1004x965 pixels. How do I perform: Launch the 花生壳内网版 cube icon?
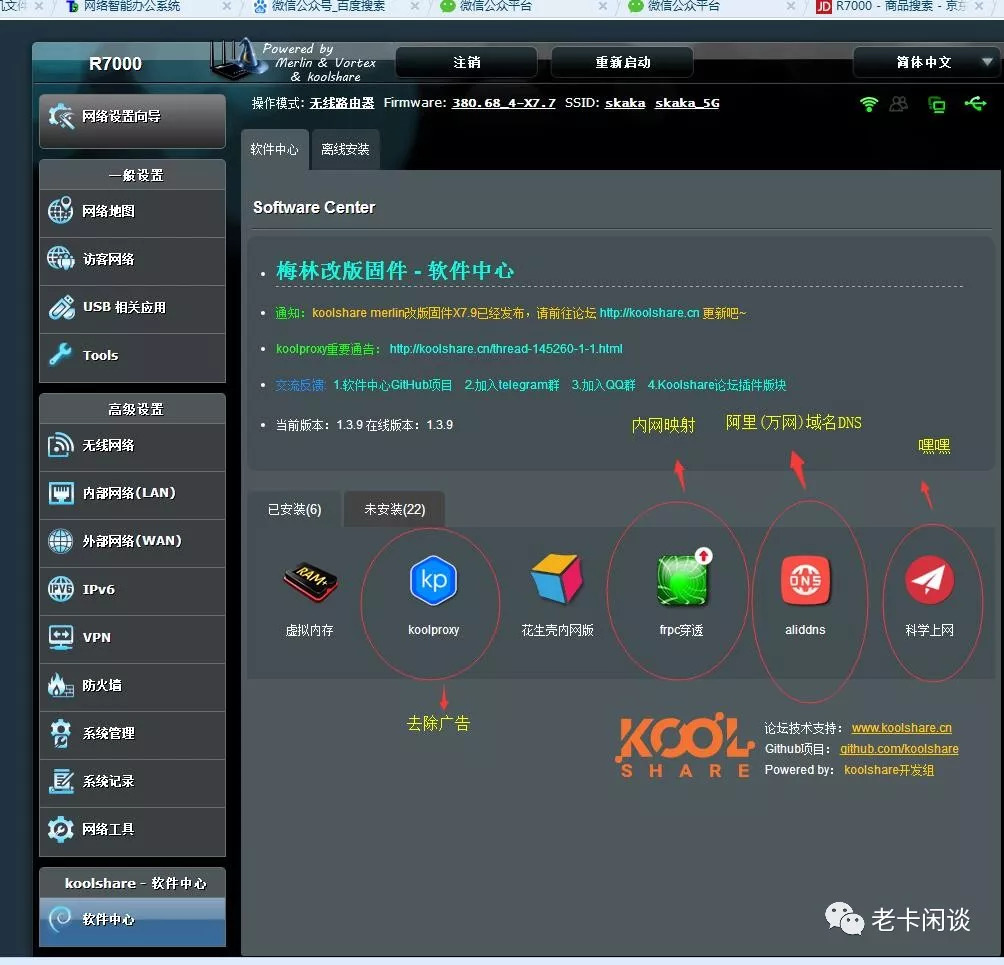(557, 579)
